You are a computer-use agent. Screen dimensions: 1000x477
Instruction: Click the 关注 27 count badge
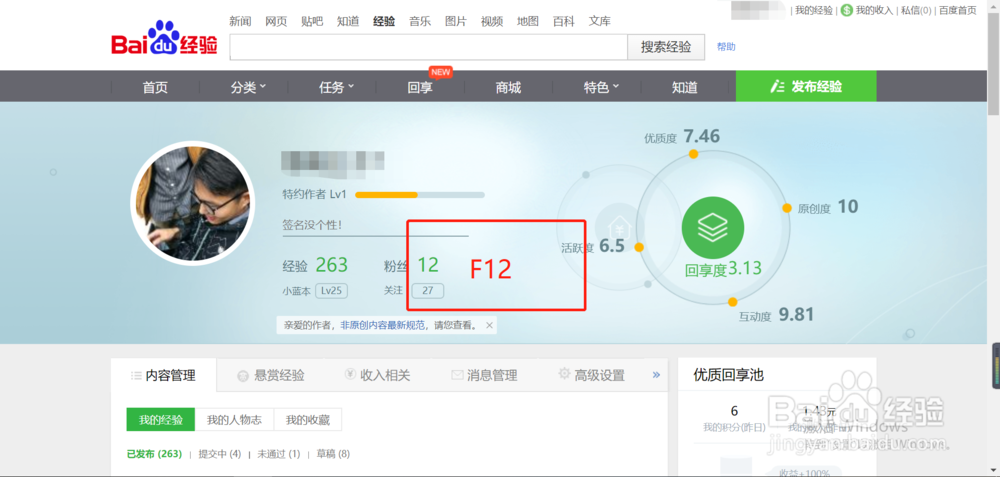428,291
